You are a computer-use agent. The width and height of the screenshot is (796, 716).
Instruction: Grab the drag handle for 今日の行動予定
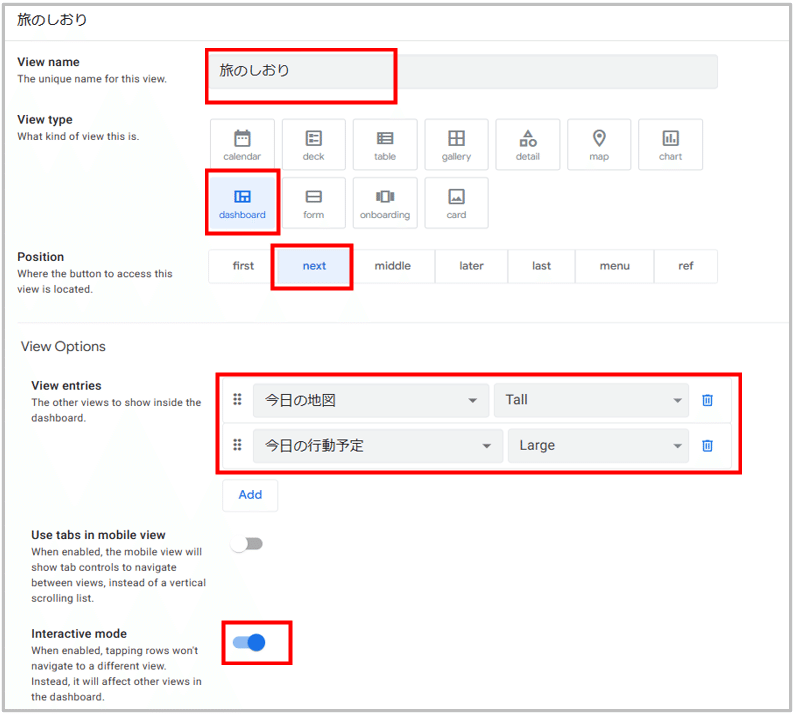click(237, 445)
